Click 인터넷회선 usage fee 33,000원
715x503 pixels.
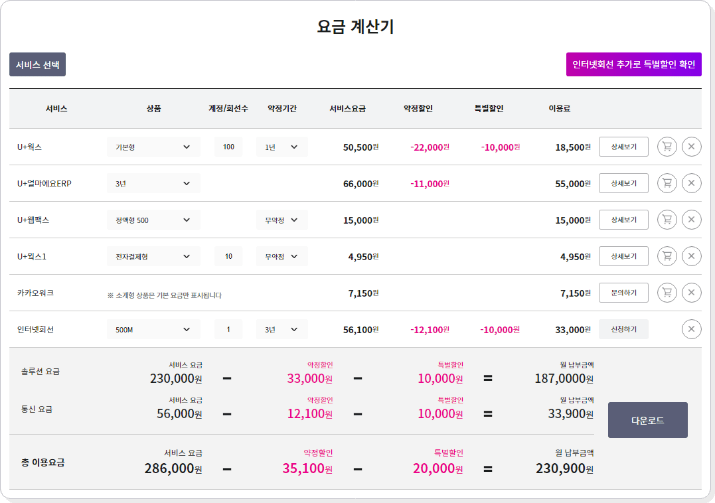[573, 330]
